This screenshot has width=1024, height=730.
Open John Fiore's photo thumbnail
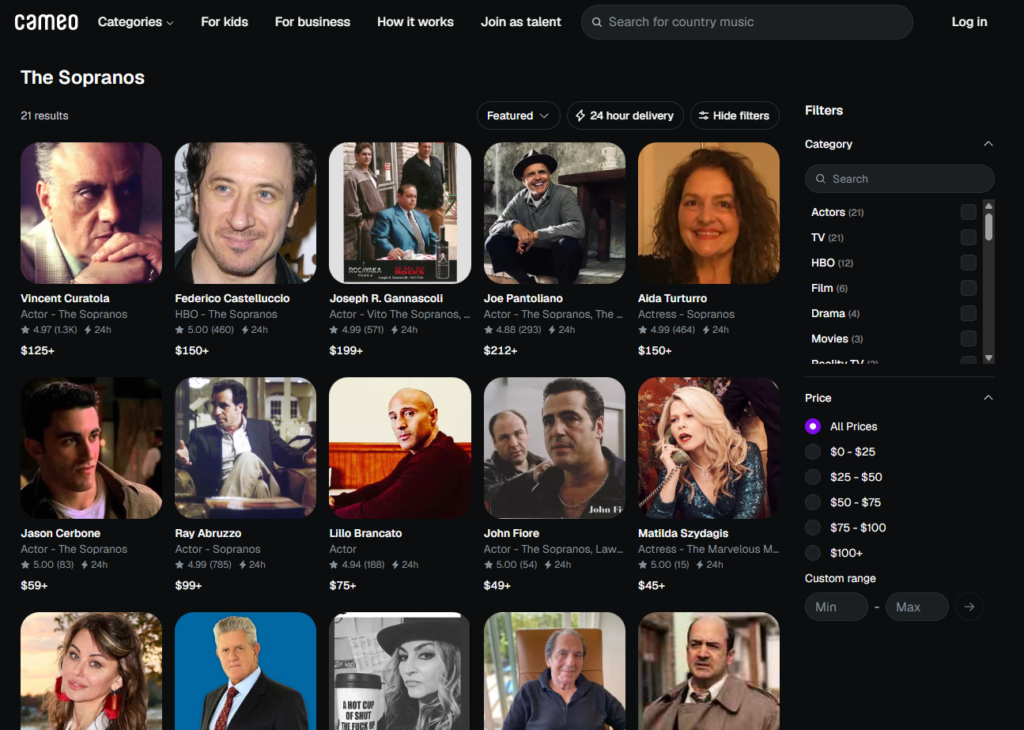[x=554, y=448]
